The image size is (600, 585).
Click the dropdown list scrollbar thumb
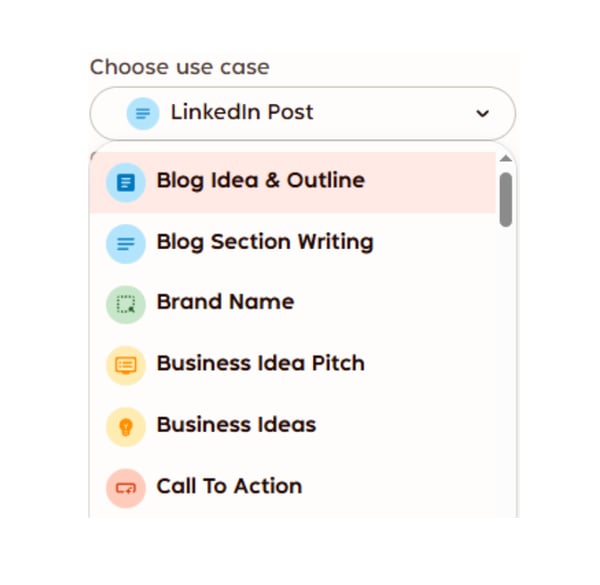(506, 199)
